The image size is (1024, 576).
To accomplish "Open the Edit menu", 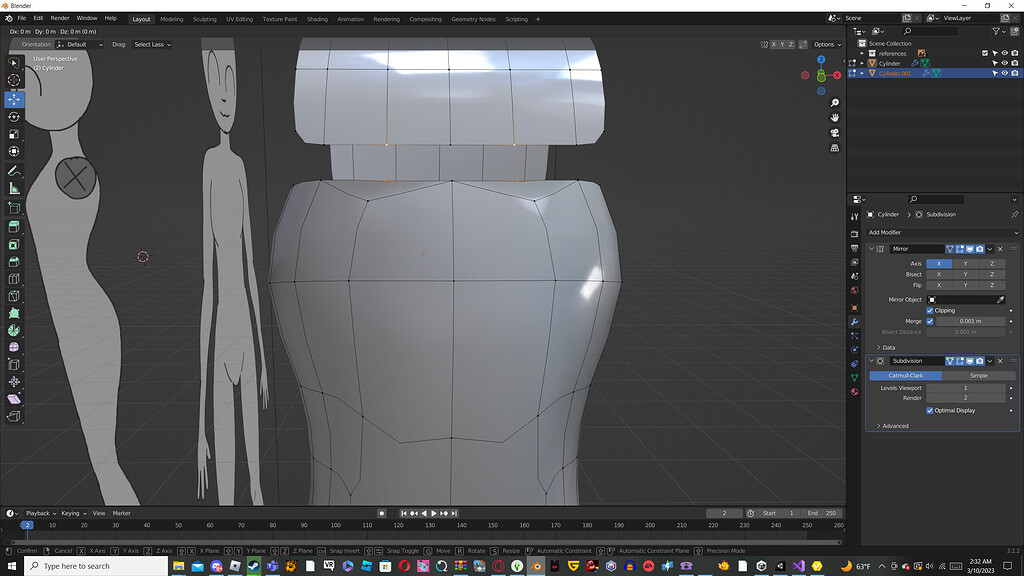I will pos(38,18).
